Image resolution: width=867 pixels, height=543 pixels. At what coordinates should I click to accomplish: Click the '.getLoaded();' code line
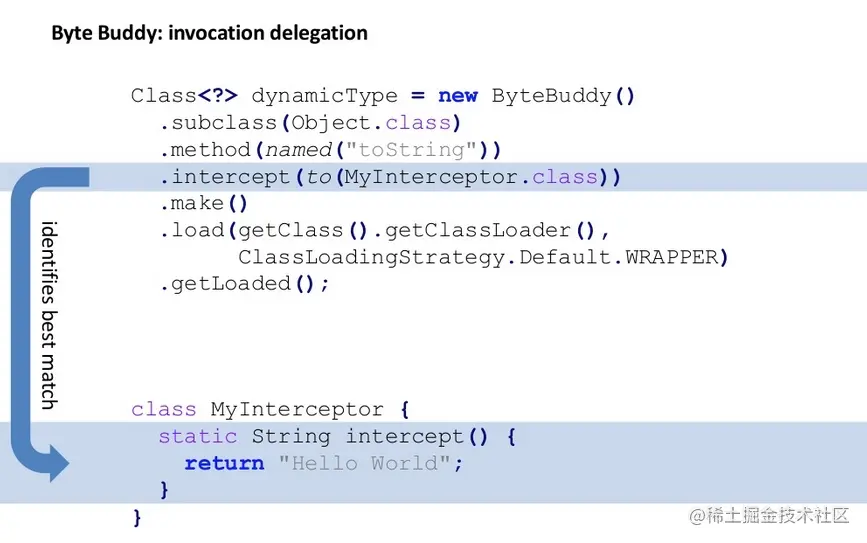pyautogui.click(x=244, y=284)
